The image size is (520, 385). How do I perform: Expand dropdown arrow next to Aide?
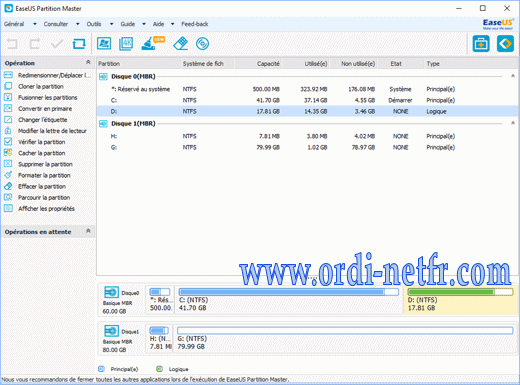(x=172, y=24)
